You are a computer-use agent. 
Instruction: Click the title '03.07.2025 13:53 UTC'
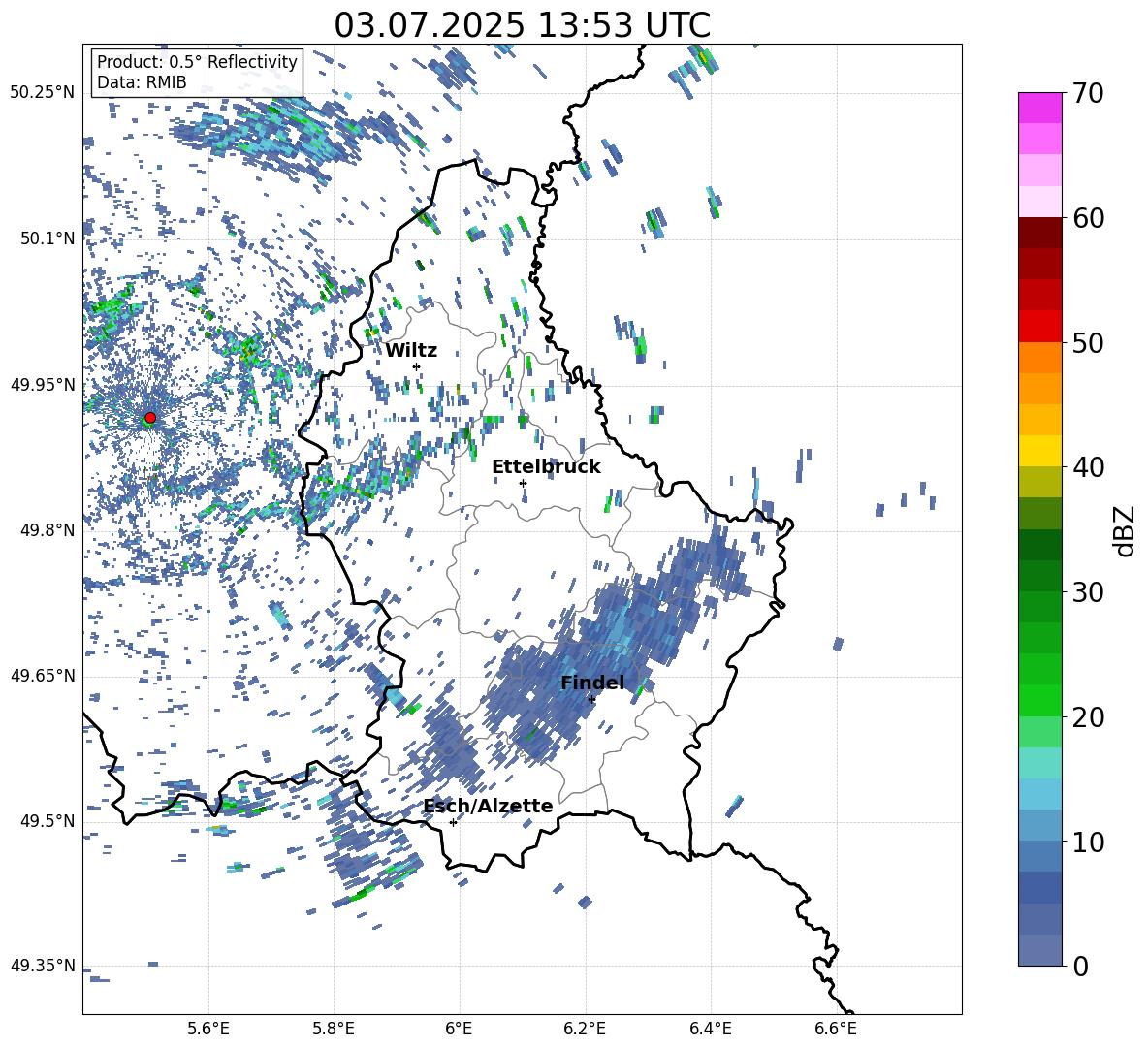coord(522,25)
